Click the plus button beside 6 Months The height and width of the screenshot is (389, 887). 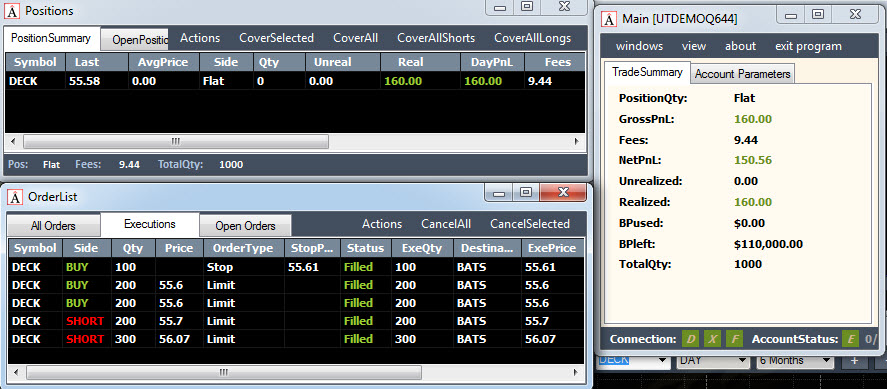[854, 360]
